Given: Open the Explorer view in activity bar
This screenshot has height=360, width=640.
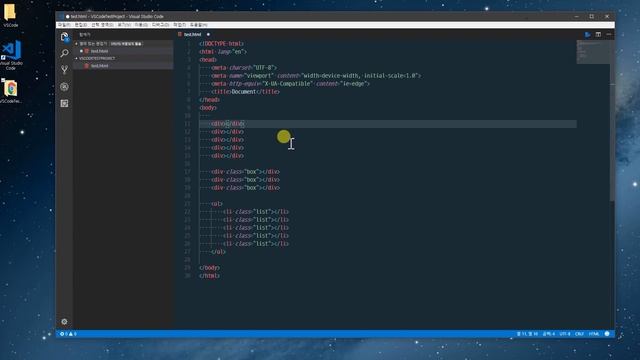Looking at the screenshot, I should tap(64, 37).
